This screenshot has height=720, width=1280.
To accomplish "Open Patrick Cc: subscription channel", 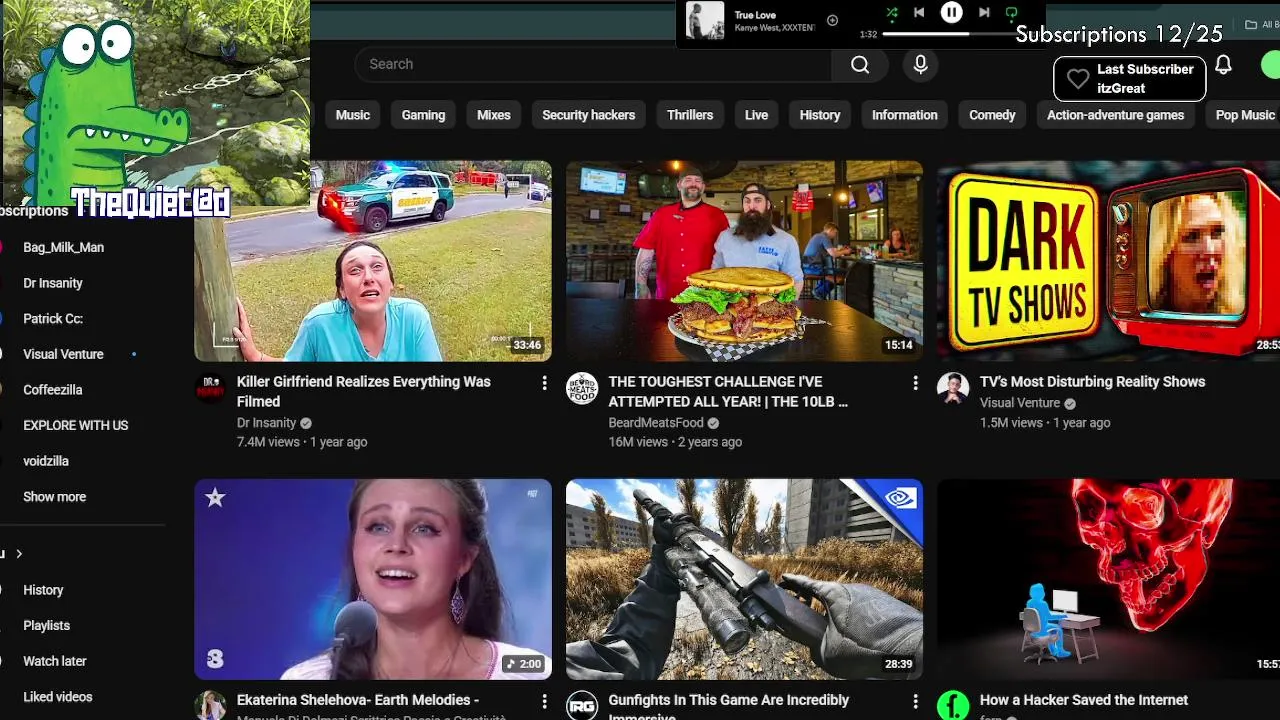I will pyautogui.click(x=53, y=319).
